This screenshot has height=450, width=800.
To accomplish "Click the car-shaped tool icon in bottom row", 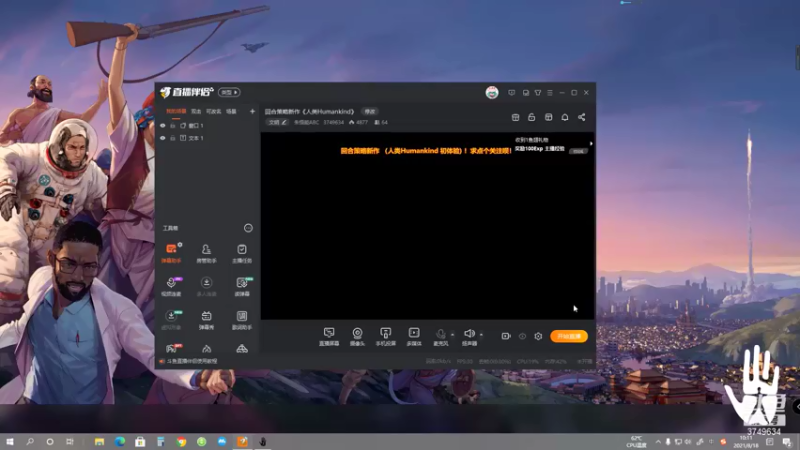I will 242,349.
